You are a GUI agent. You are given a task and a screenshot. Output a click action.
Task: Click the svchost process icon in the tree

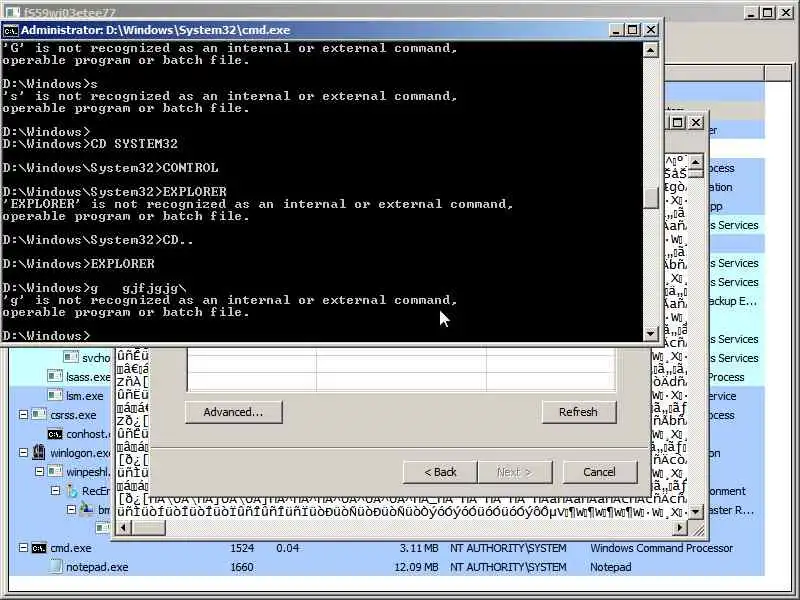[71, 357]
